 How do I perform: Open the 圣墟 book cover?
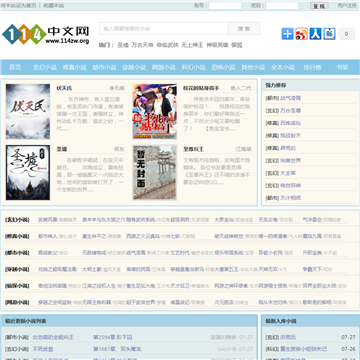point(28,173)
